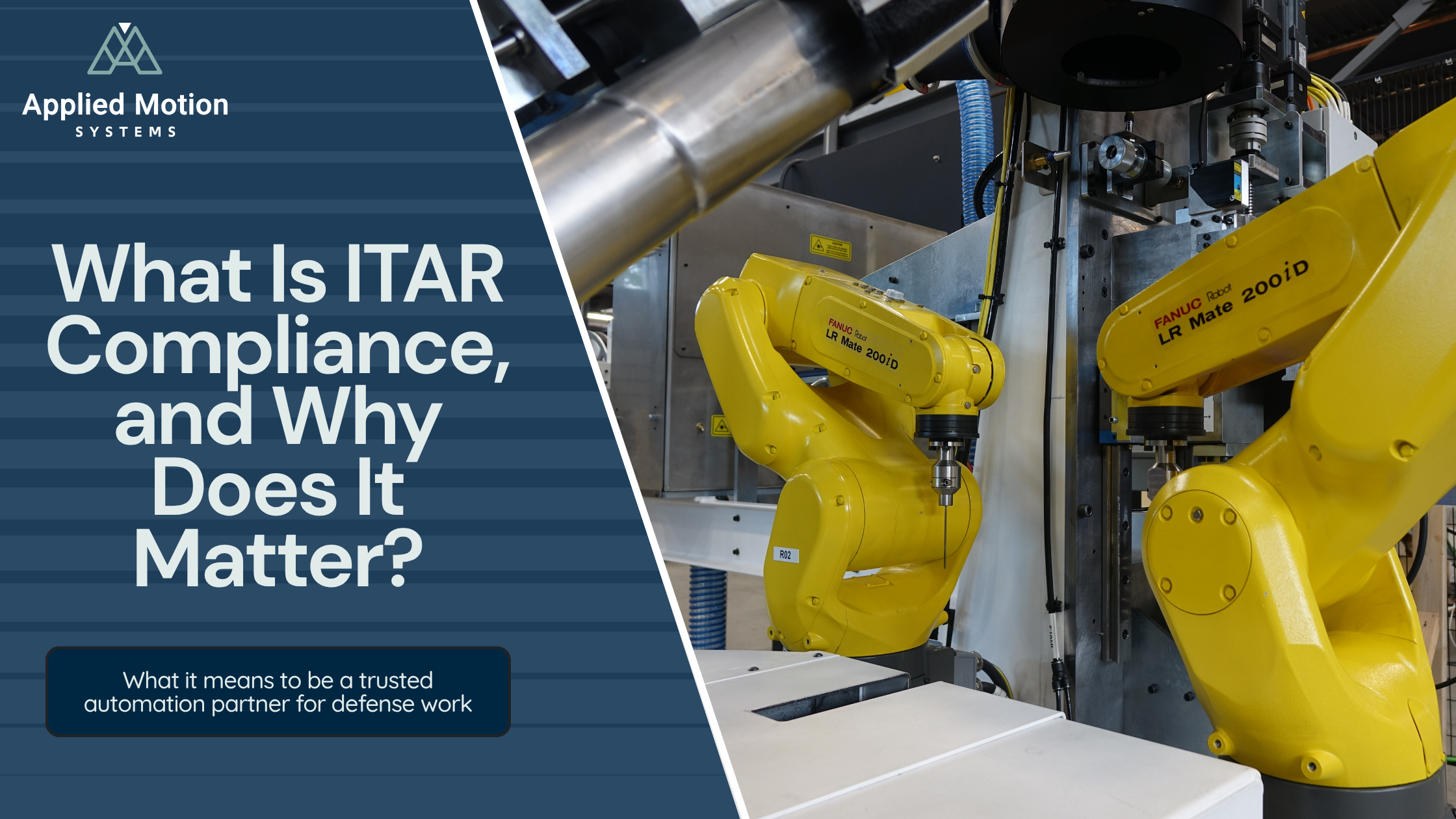Click the 'FANUC LR Mate 200iD' label on the right robot
The width and height of the screenshot is (1456, 819).
click(1230, 302)
